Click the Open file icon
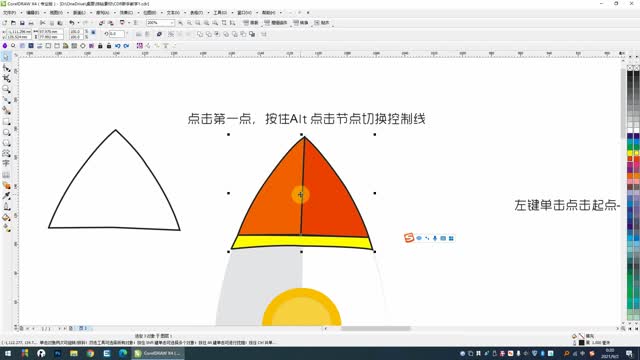The height and width of the screenshot is (360, 640). pos(13,23)
